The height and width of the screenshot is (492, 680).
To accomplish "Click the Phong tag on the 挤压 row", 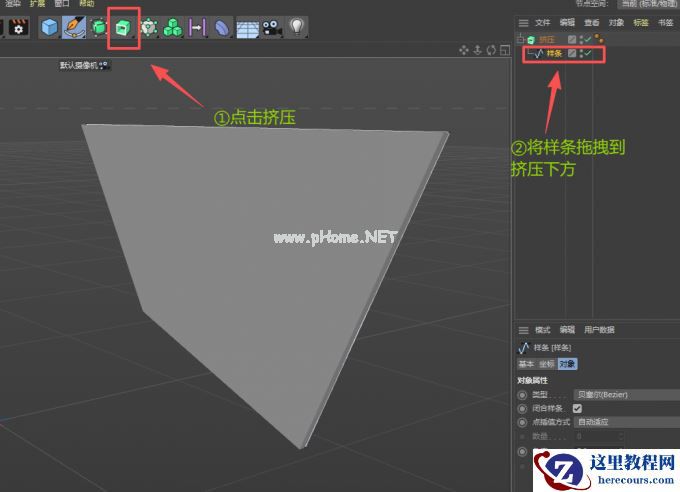I will click(599, 39).
